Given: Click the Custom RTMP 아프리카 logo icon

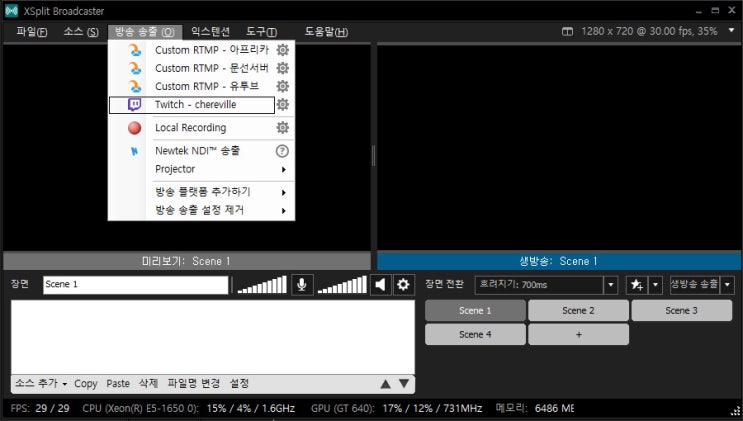Looking at the screenshot, I should [x=135, y=50].
